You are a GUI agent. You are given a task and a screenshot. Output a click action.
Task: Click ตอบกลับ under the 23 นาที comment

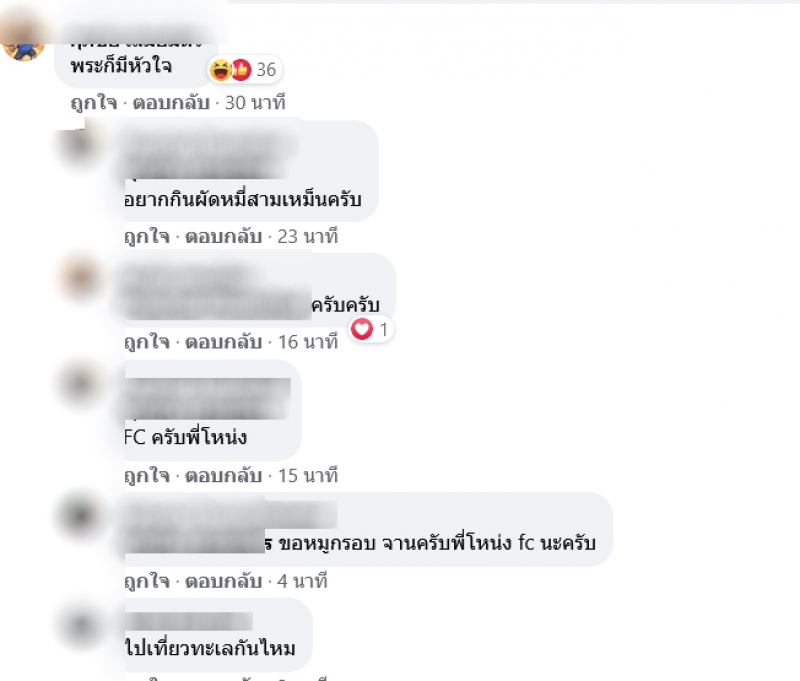pos(223,236)
